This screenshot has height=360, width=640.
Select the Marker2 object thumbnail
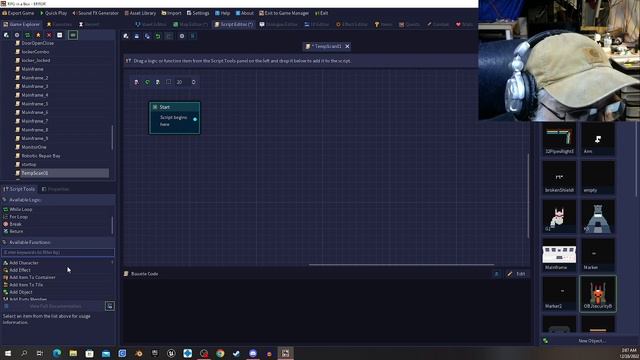click(559, 293)
